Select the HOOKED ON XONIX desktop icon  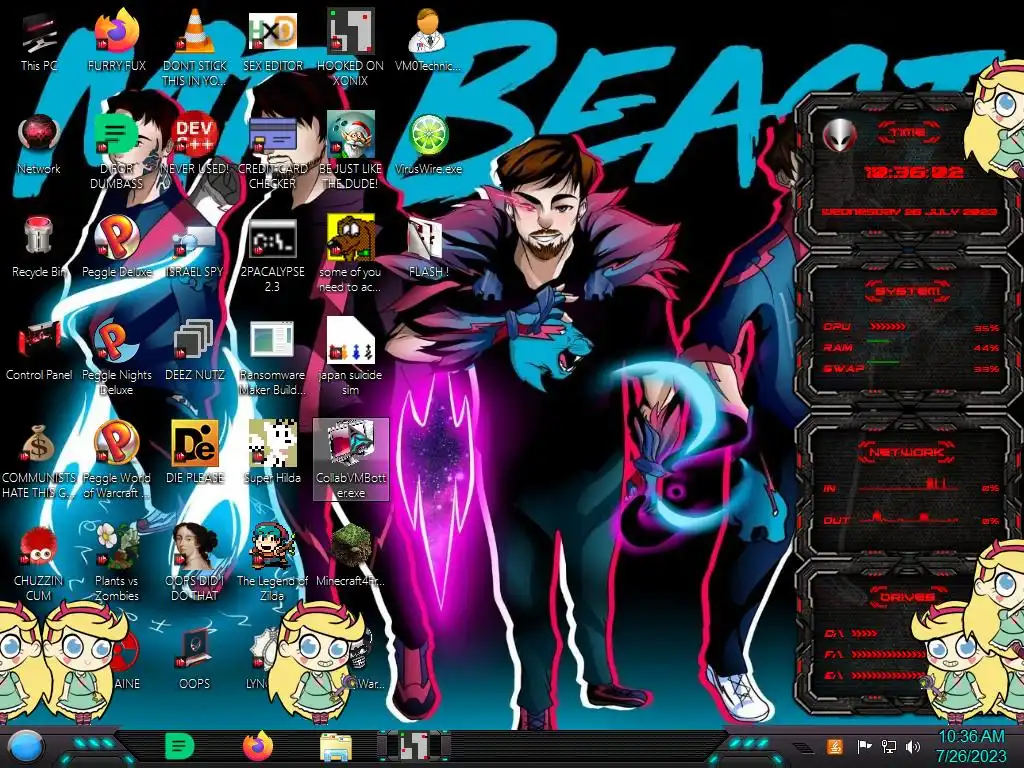click(x=350, y=47)
